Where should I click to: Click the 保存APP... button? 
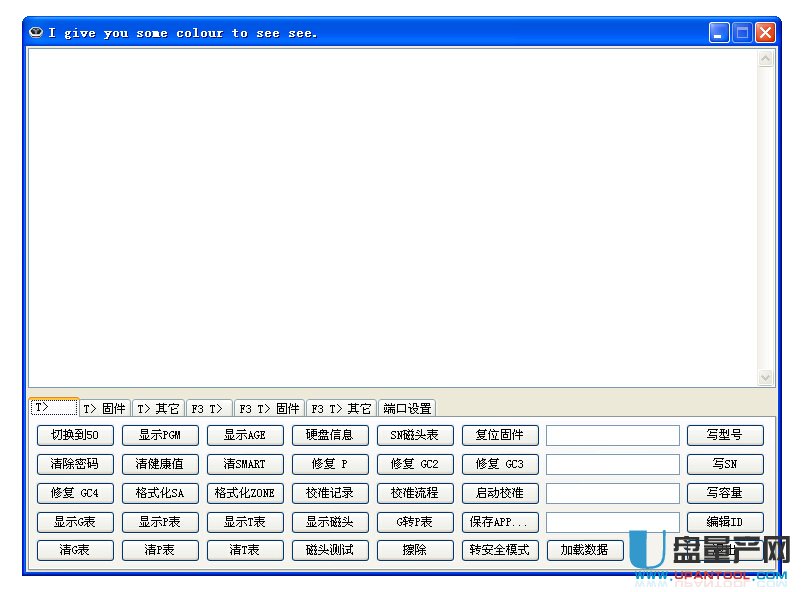tap(500, 521)
